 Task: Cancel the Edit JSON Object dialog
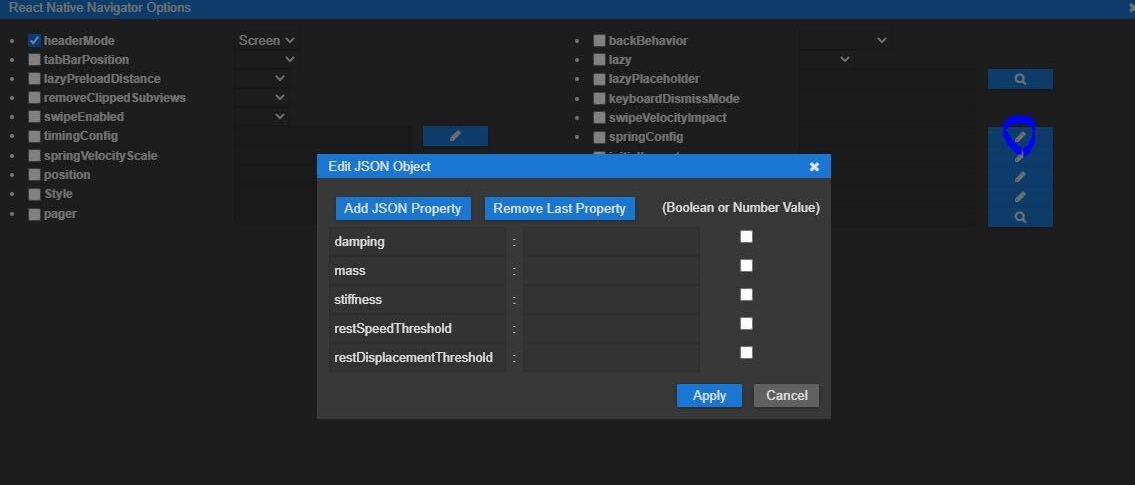tap(786, 395)
